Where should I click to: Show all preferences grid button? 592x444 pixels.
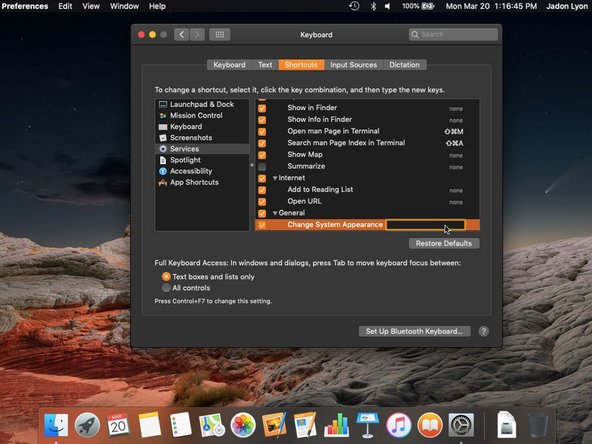tap(220, 35)
